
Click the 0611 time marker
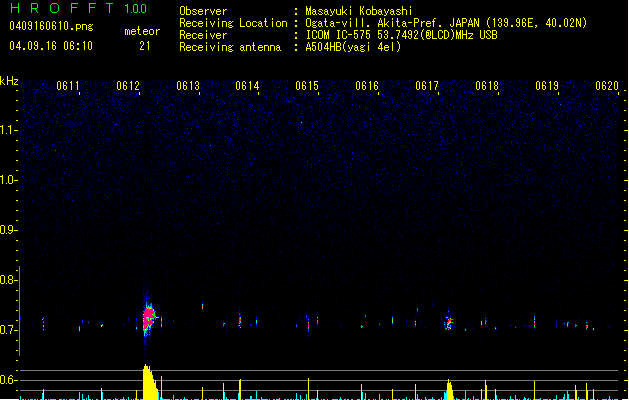tap(68, 86)
